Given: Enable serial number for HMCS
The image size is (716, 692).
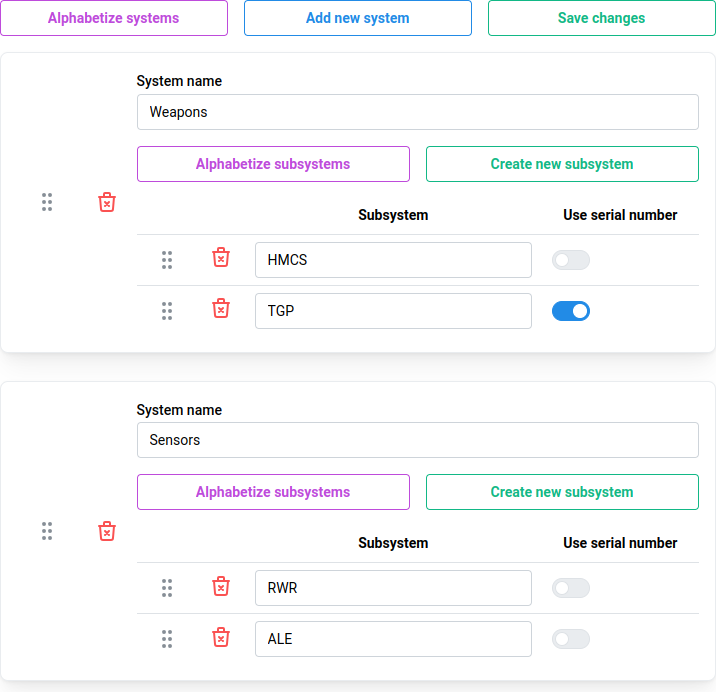Looking at the screenshot, I should [570, 260].
